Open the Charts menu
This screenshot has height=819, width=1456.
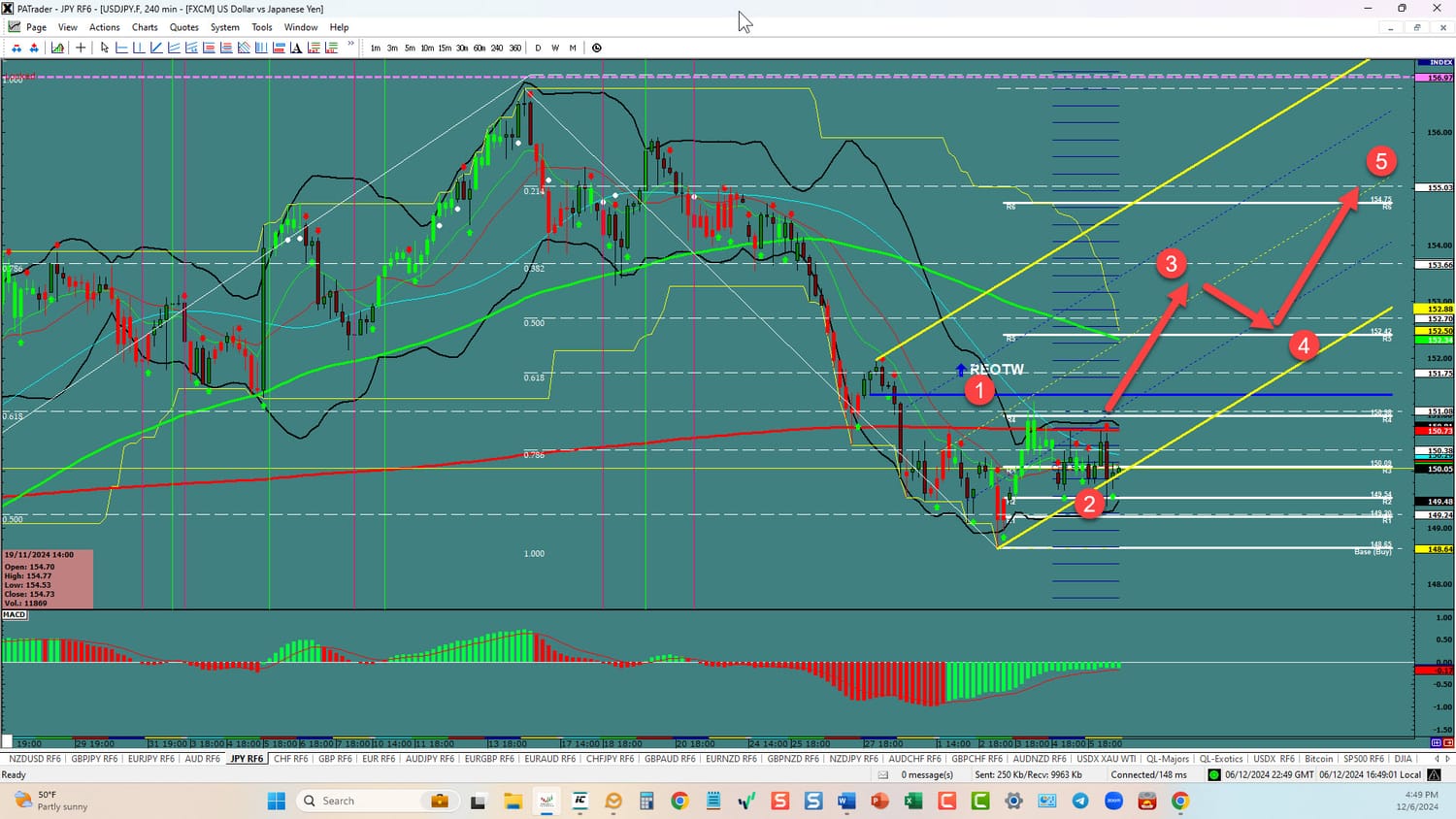point(145,27)
